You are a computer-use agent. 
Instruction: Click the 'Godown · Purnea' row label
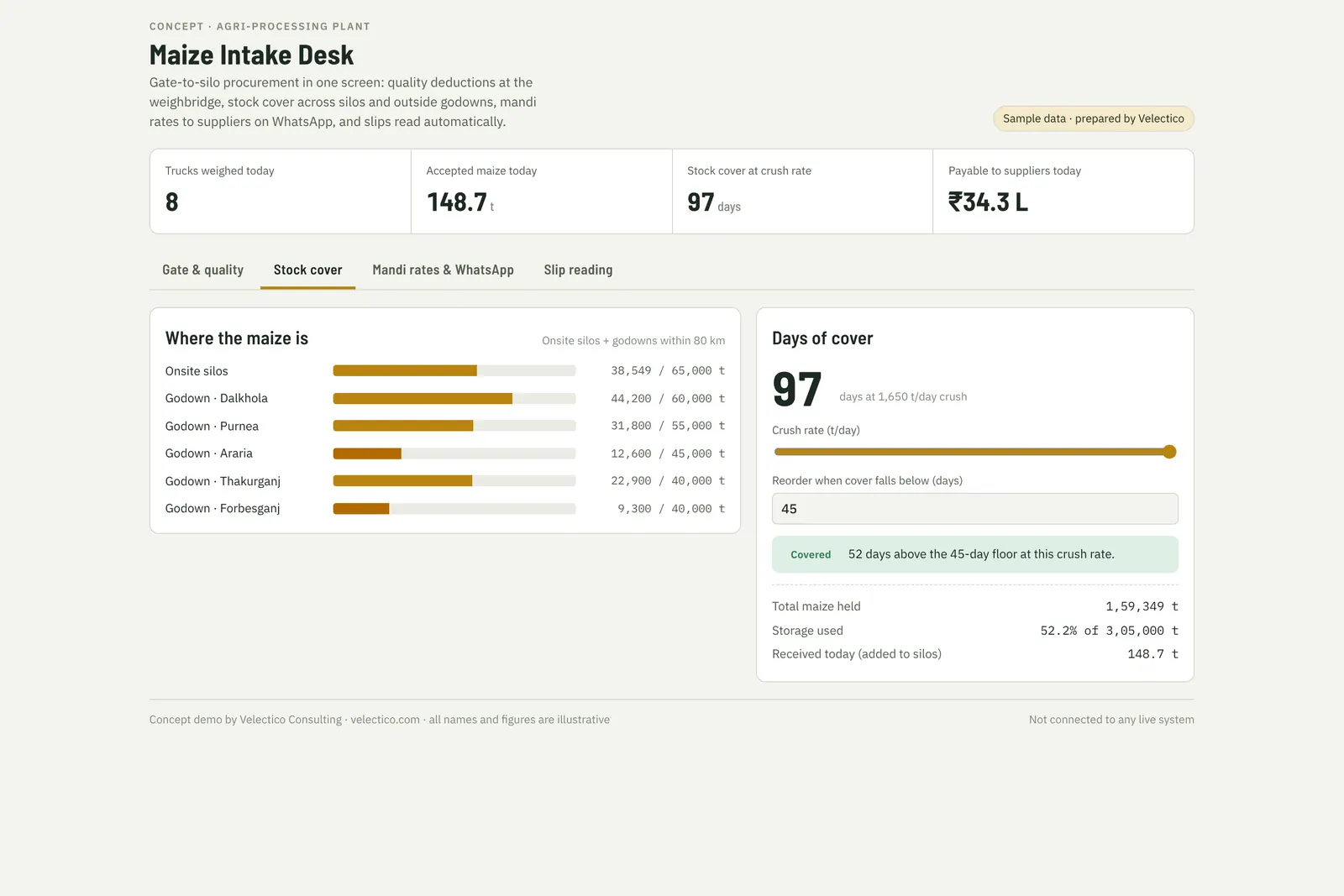(x=212, y=426)
